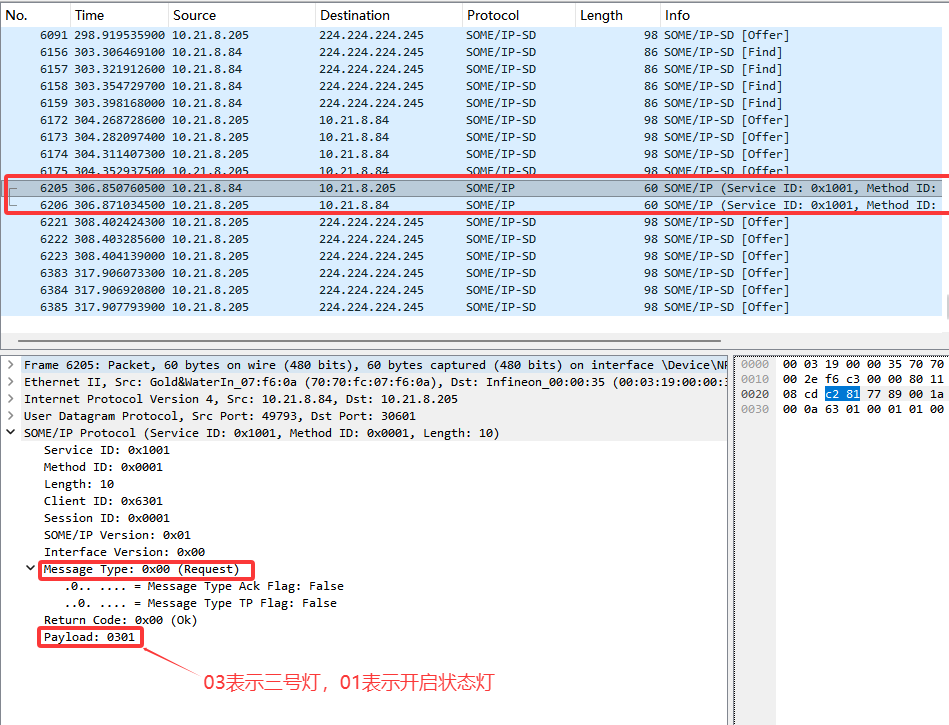Screen dimensions: 949x725
Task: Select the Message Type: 0x00 (Request) field
Action: [142, 569]
